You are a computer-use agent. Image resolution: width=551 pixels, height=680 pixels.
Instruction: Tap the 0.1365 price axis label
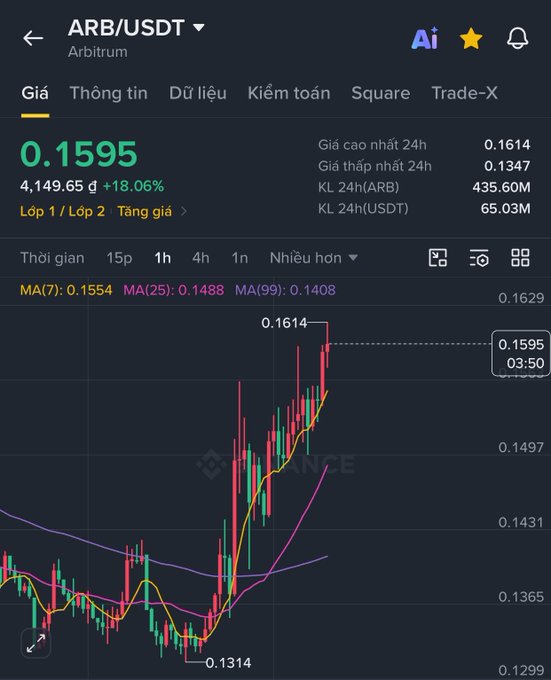[x=521, y=597]
